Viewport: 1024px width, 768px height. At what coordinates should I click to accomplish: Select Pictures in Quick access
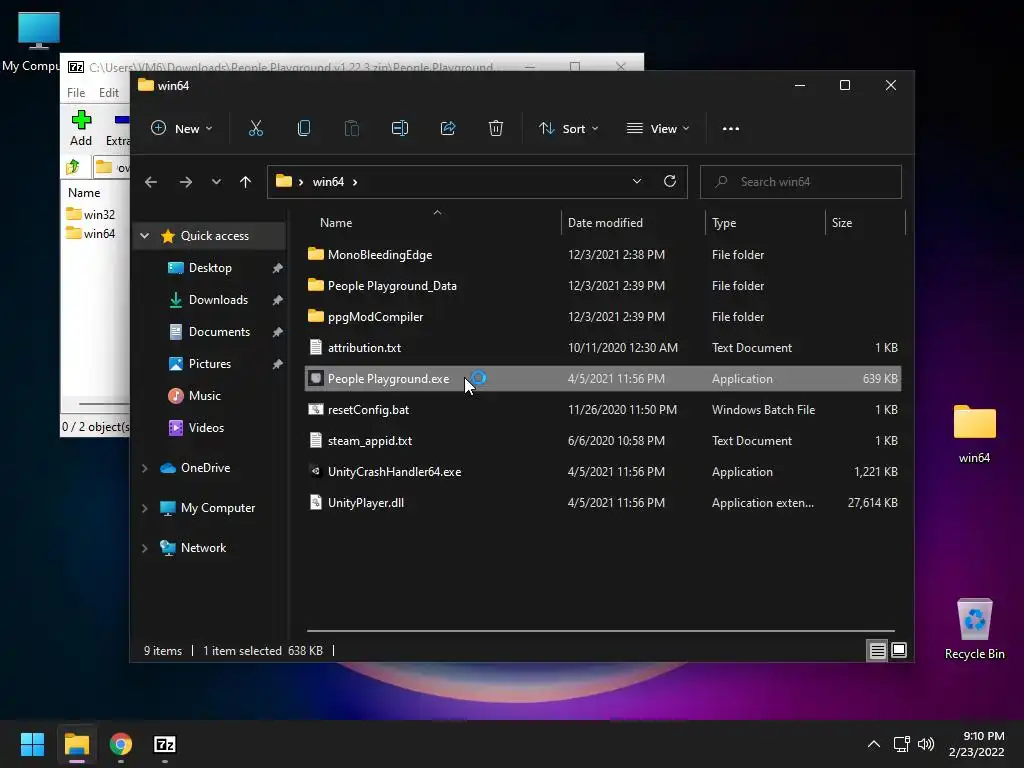[210, 364]
